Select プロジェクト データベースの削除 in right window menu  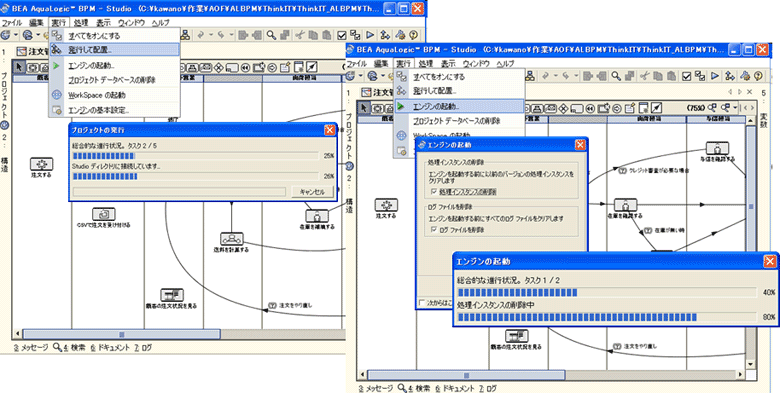[460, 121]
